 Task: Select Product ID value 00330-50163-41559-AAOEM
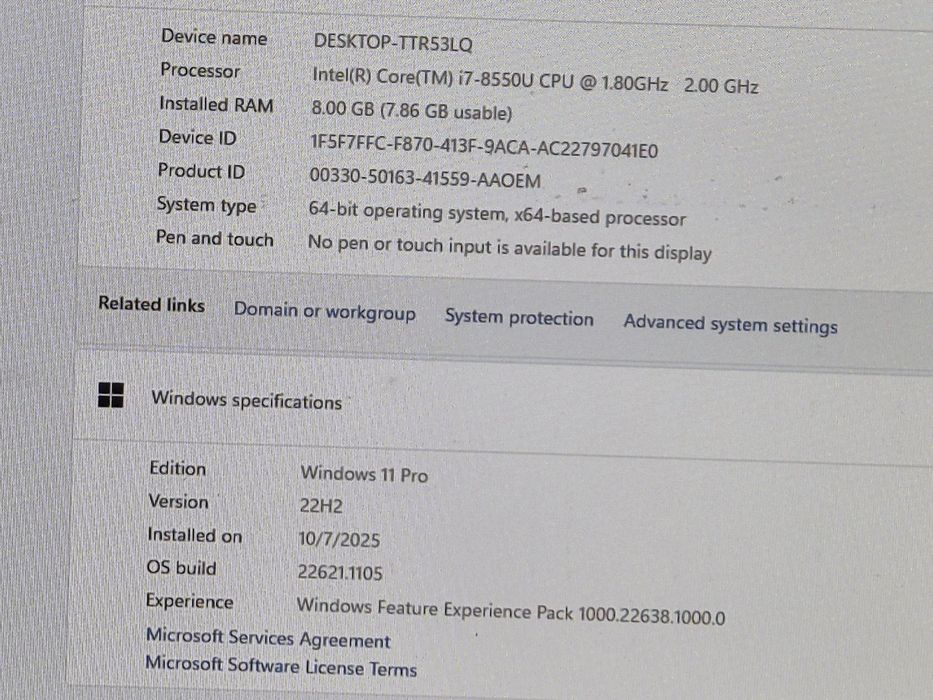[x=425, y=177]
